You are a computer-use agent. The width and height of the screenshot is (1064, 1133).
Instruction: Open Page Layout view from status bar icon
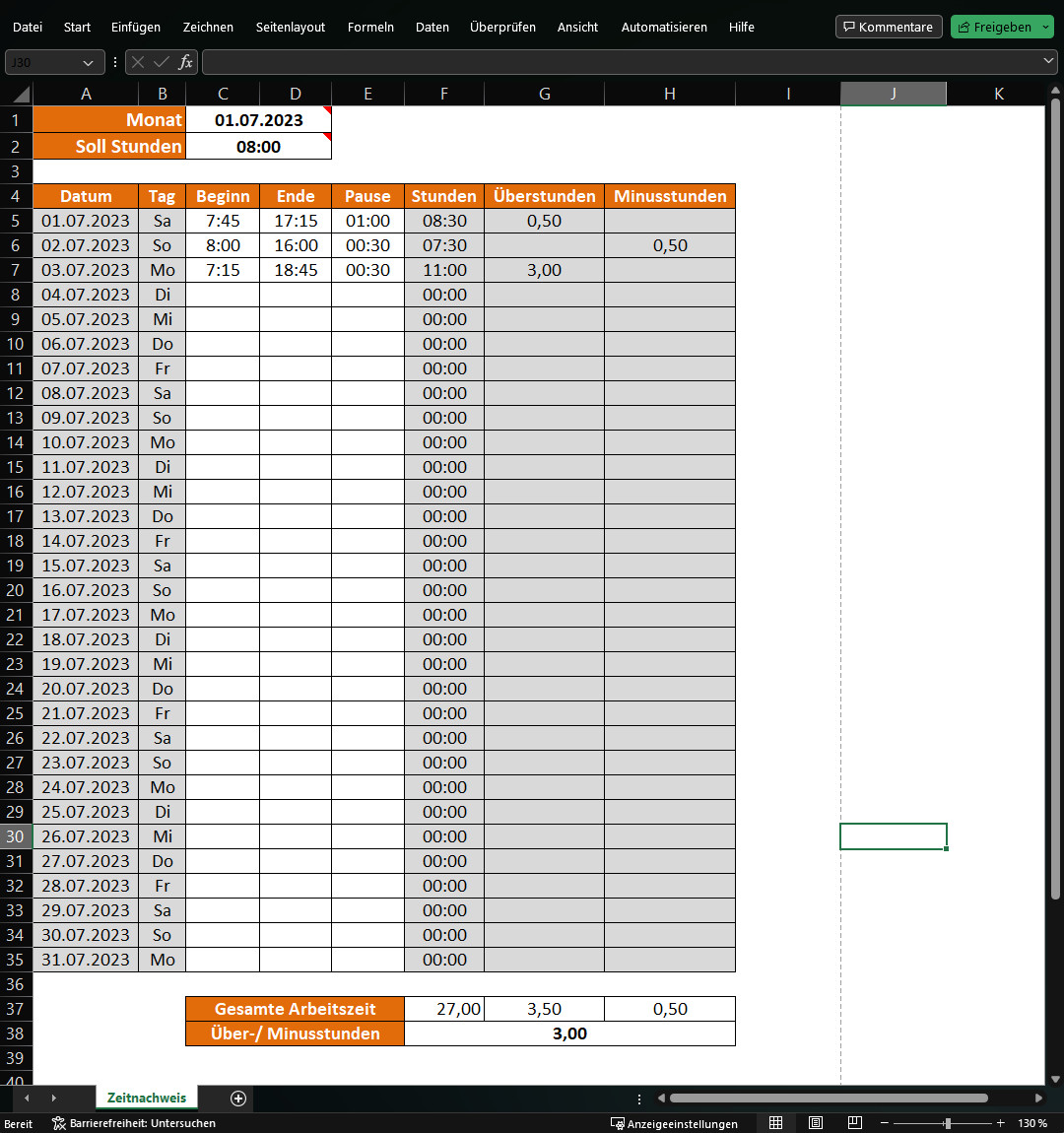pos(815,1122)
